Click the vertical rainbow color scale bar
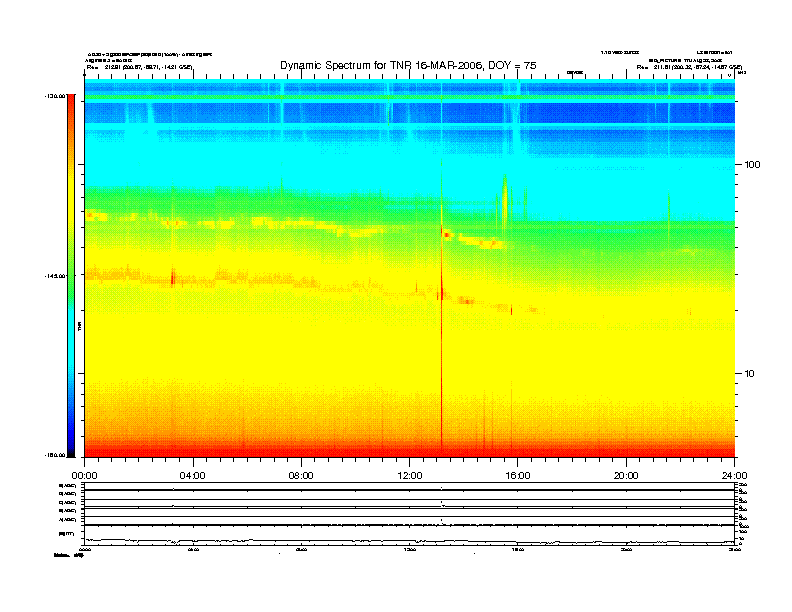Image resolution: width=792 pixels, height=612 pixels. (71, 276)
